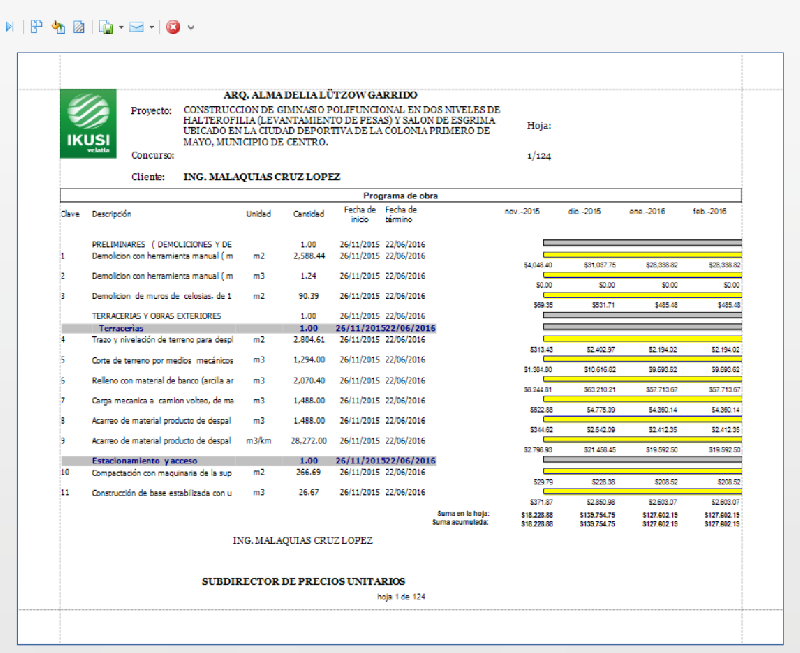800x653 pixels.
Task: Open the watermark settings icon
Action: click(x=79, y=27)
